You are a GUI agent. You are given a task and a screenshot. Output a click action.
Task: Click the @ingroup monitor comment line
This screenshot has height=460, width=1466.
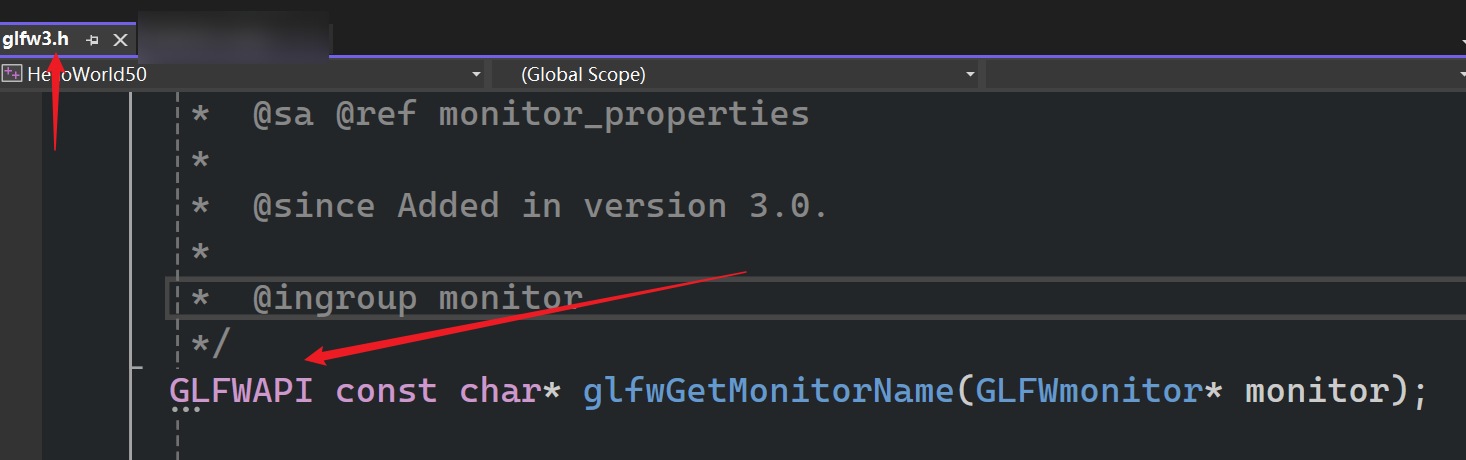417,298
